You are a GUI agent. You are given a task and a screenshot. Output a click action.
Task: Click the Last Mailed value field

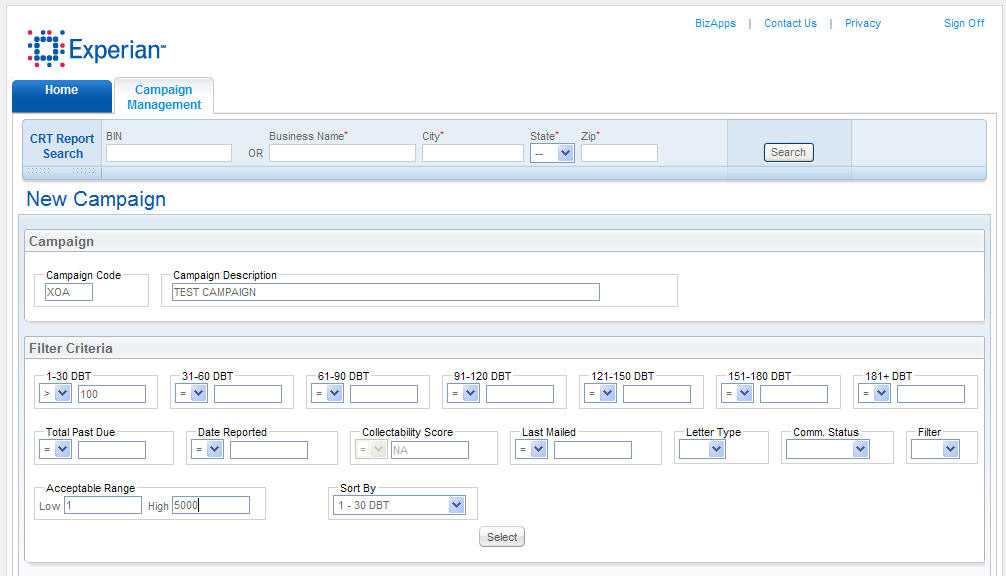(593, 450)
